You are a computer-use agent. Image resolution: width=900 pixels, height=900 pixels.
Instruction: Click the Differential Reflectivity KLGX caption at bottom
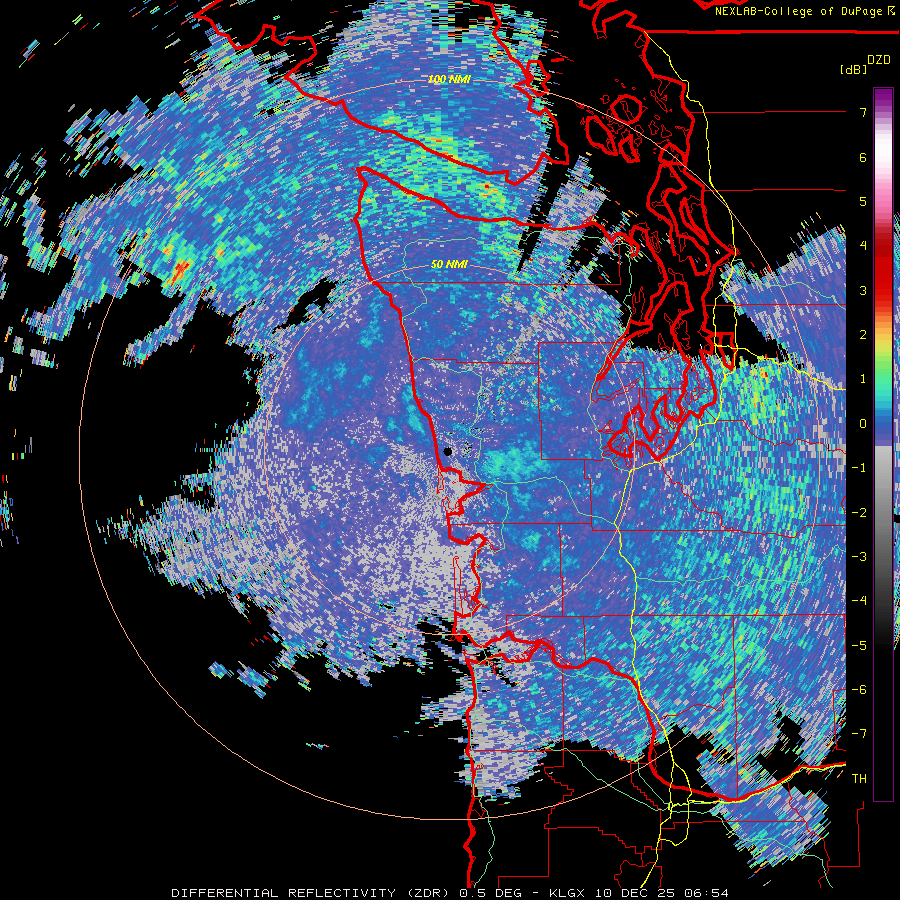450,893
